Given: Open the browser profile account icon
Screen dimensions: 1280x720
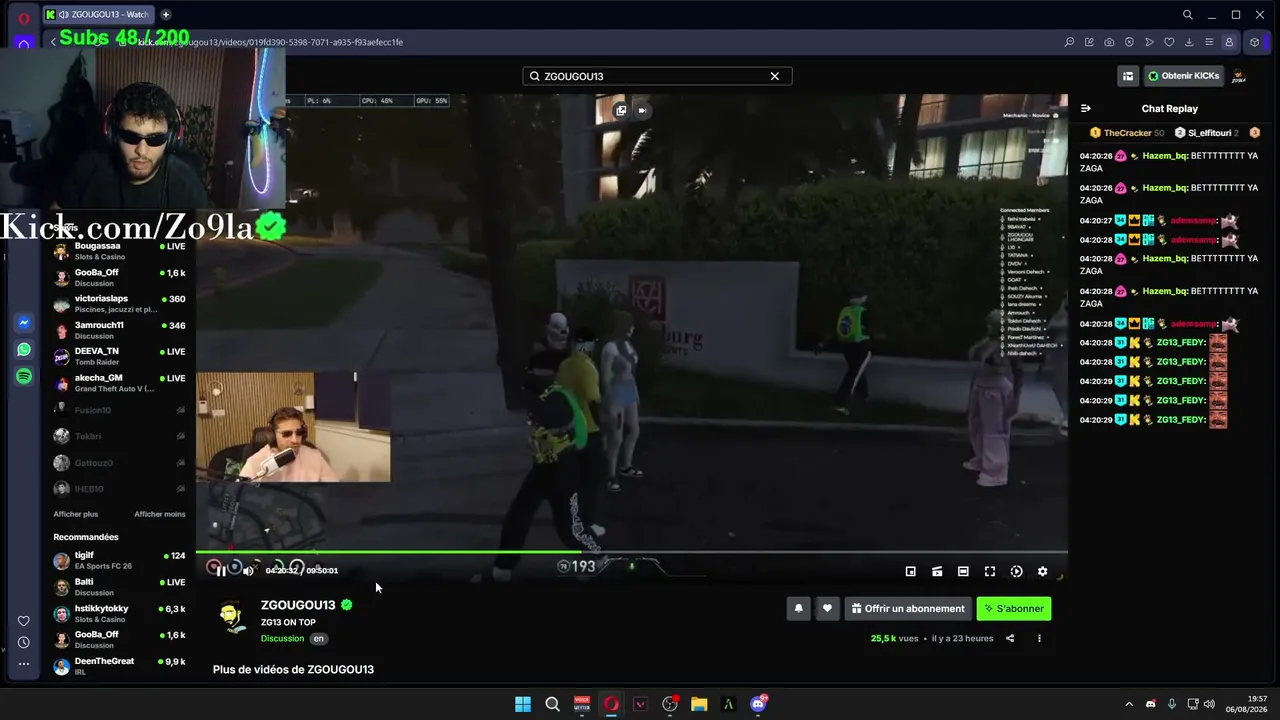Looking at the screenshot, I should (x=1229, y=42).
